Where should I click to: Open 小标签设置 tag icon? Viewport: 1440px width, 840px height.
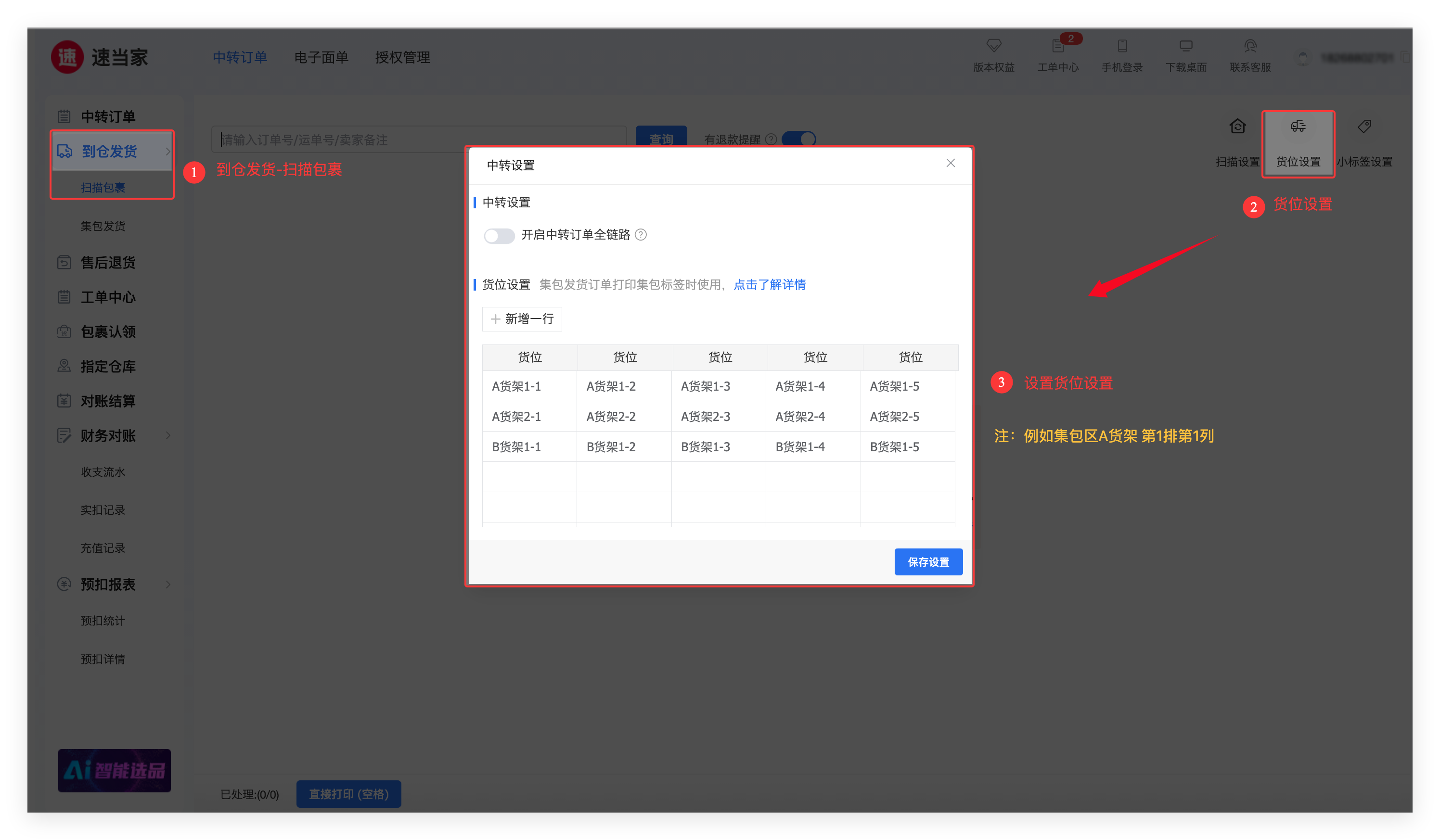pyautogui.click(x=1364, y=127)
